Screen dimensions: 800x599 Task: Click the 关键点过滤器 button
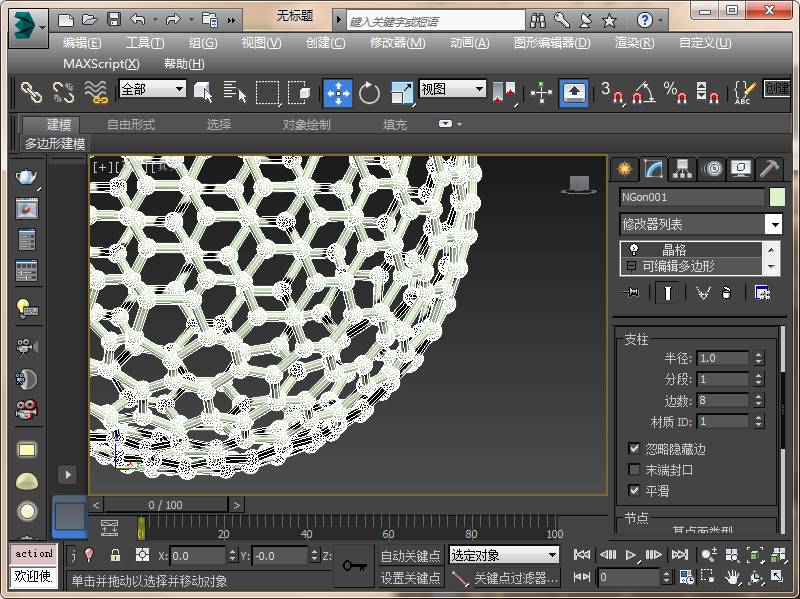coord(516,578)
